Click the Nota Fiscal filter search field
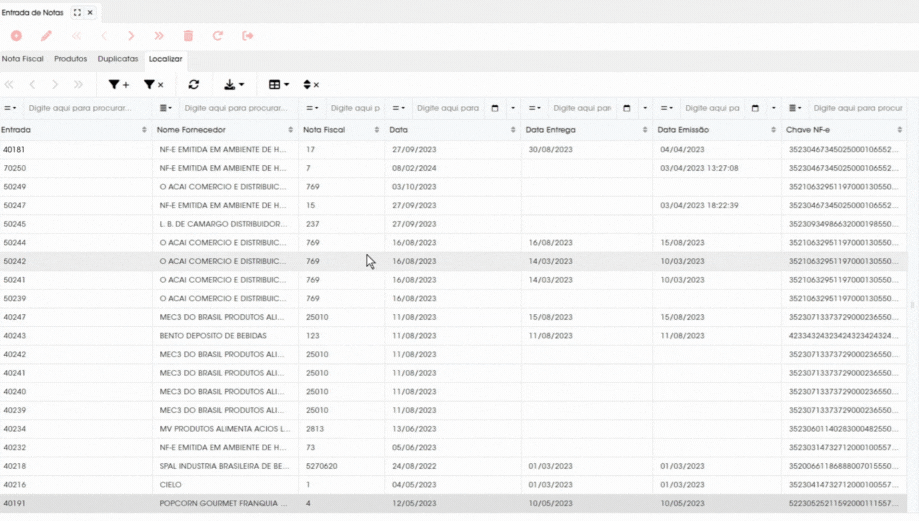 tap(355, 108)
